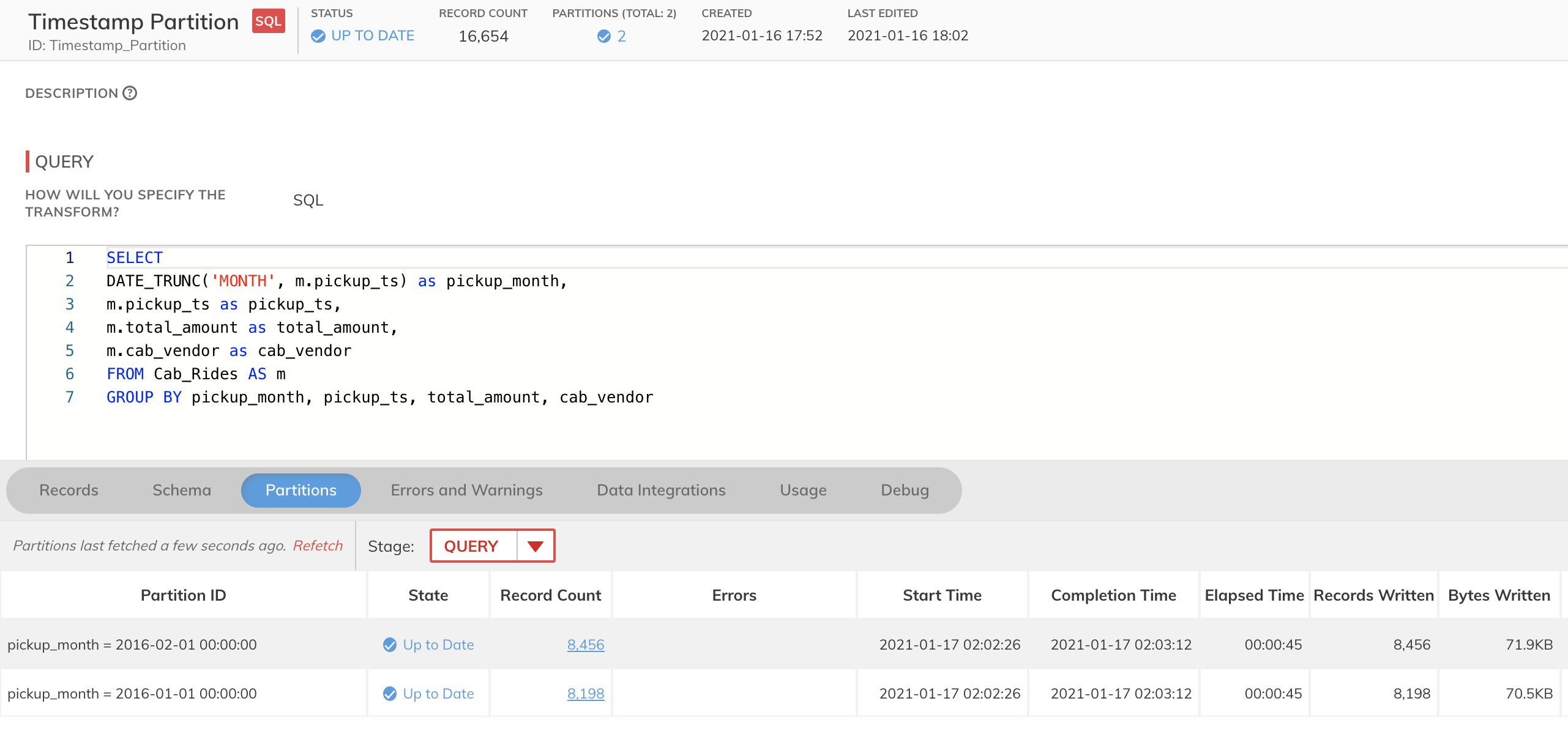The height and width of the screenshot is (734, 1568).
Task: Click the description help question-mark icon
Action: (x=130, y=93)
